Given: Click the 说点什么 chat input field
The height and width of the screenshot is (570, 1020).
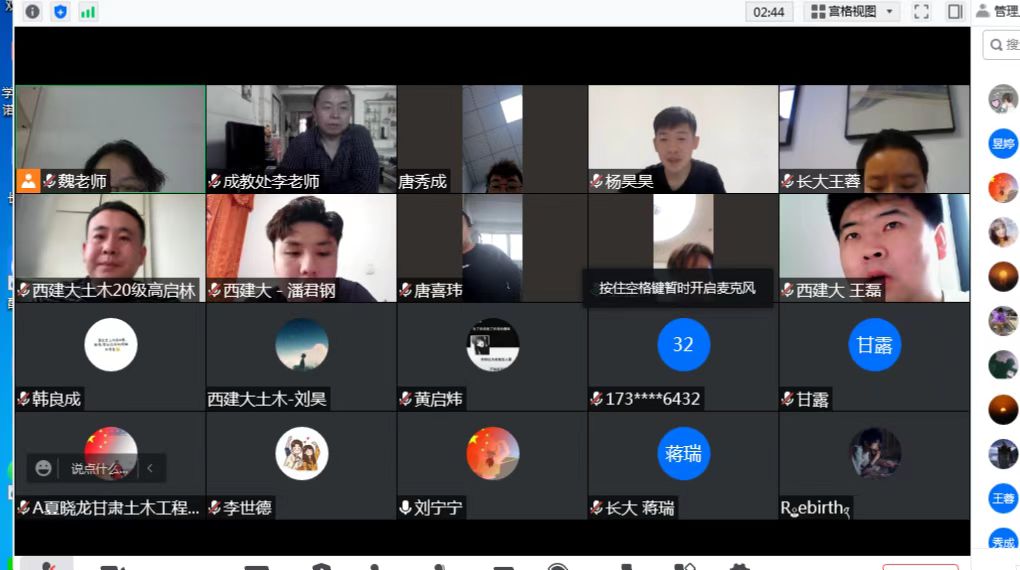Looking at the screenshot, I should (x=99, y=468).
